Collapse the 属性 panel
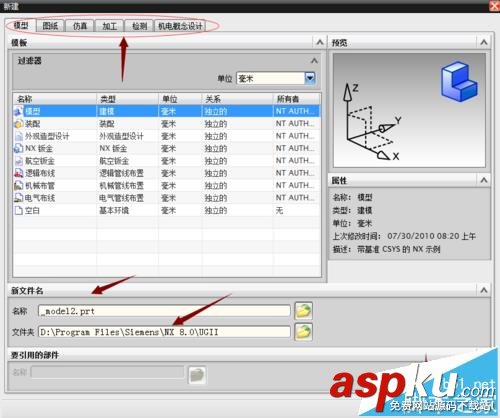Viewport: 500px width, 418px height. (484, 180)
